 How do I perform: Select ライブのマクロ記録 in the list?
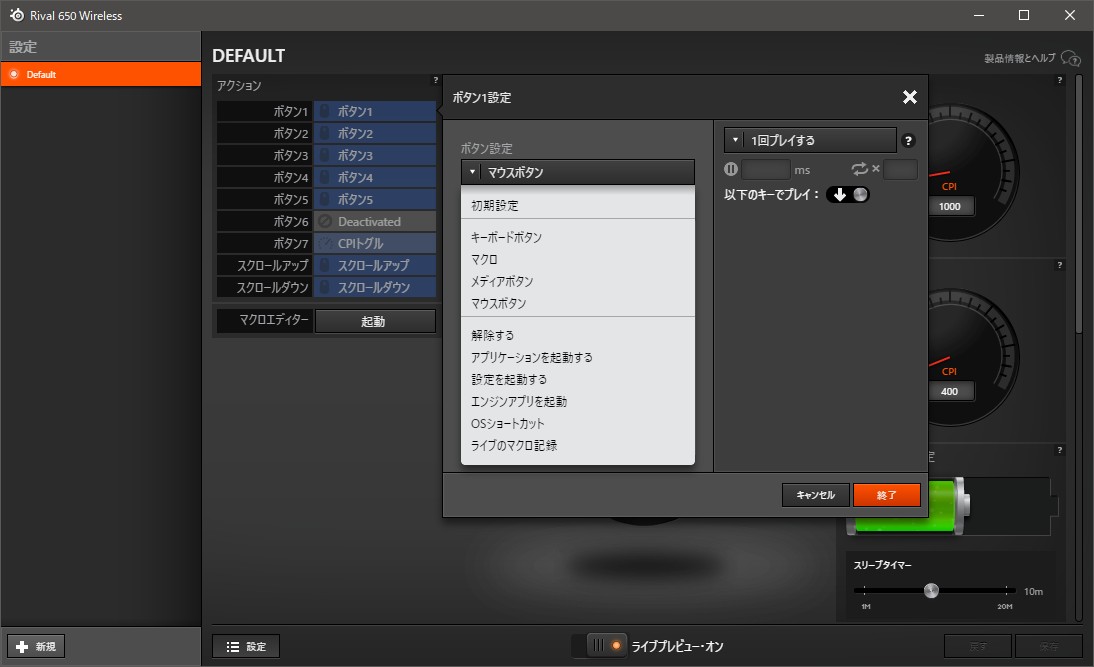tap(578, 445)
